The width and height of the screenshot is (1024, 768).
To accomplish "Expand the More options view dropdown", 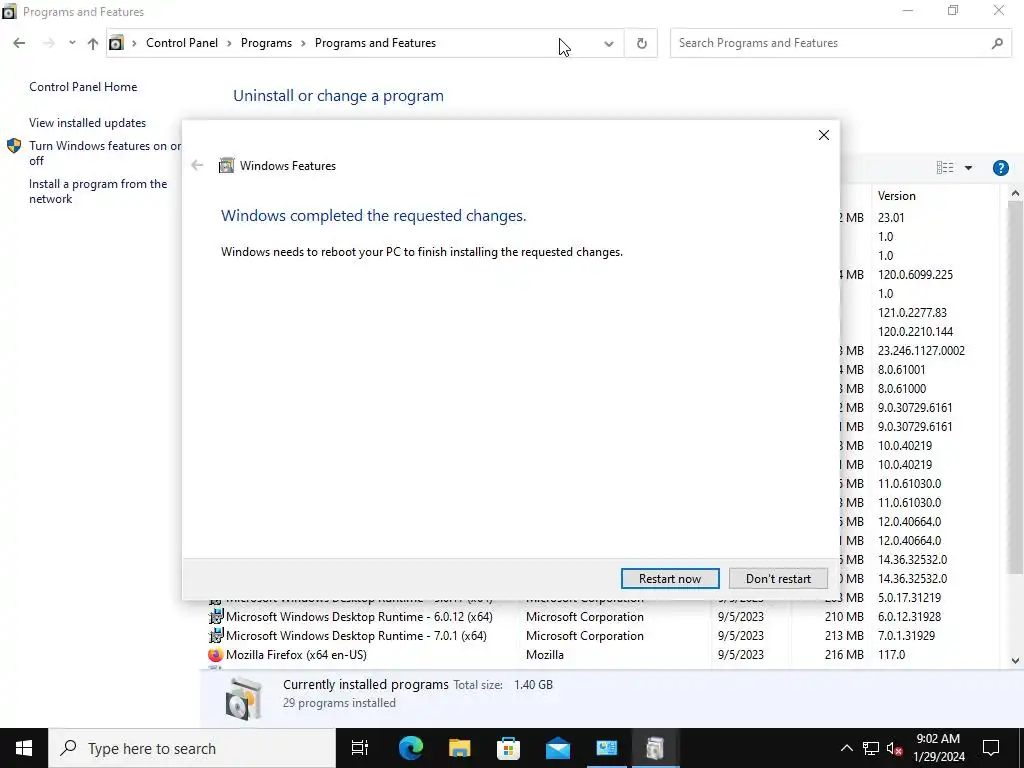I will [968, 168].
